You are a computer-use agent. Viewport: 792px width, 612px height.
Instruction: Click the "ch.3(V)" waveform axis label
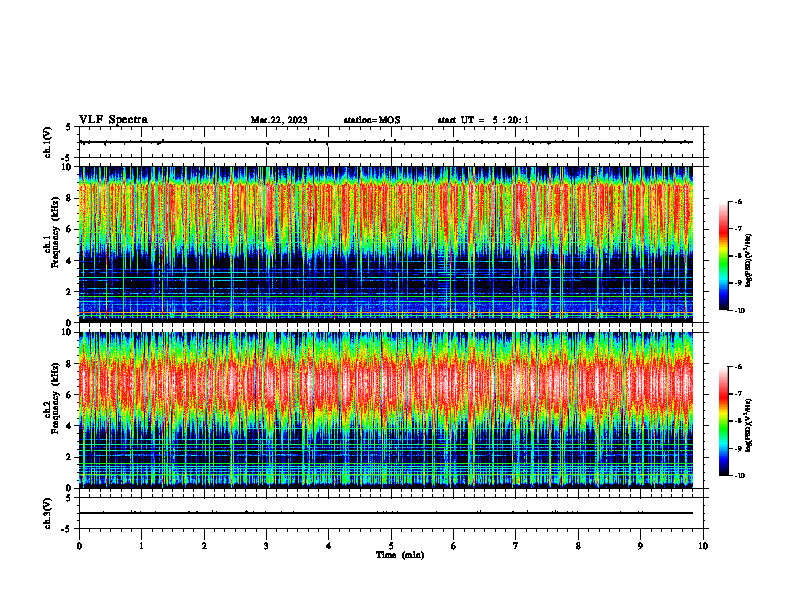[x=48, y=513]
